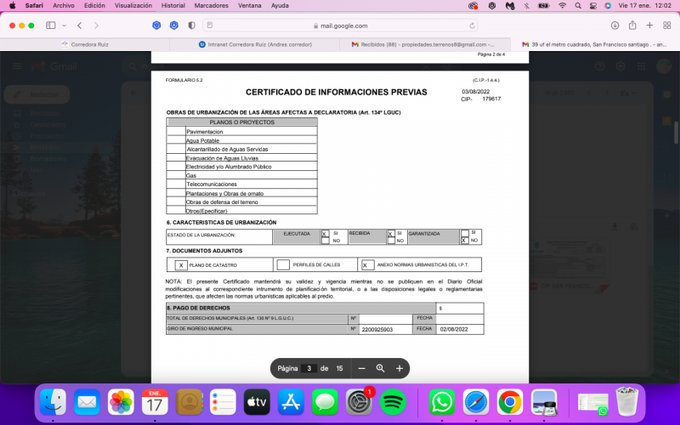The image size is (680, 425).
Task: Go forward to the next page
Action: tap(96, 26)
